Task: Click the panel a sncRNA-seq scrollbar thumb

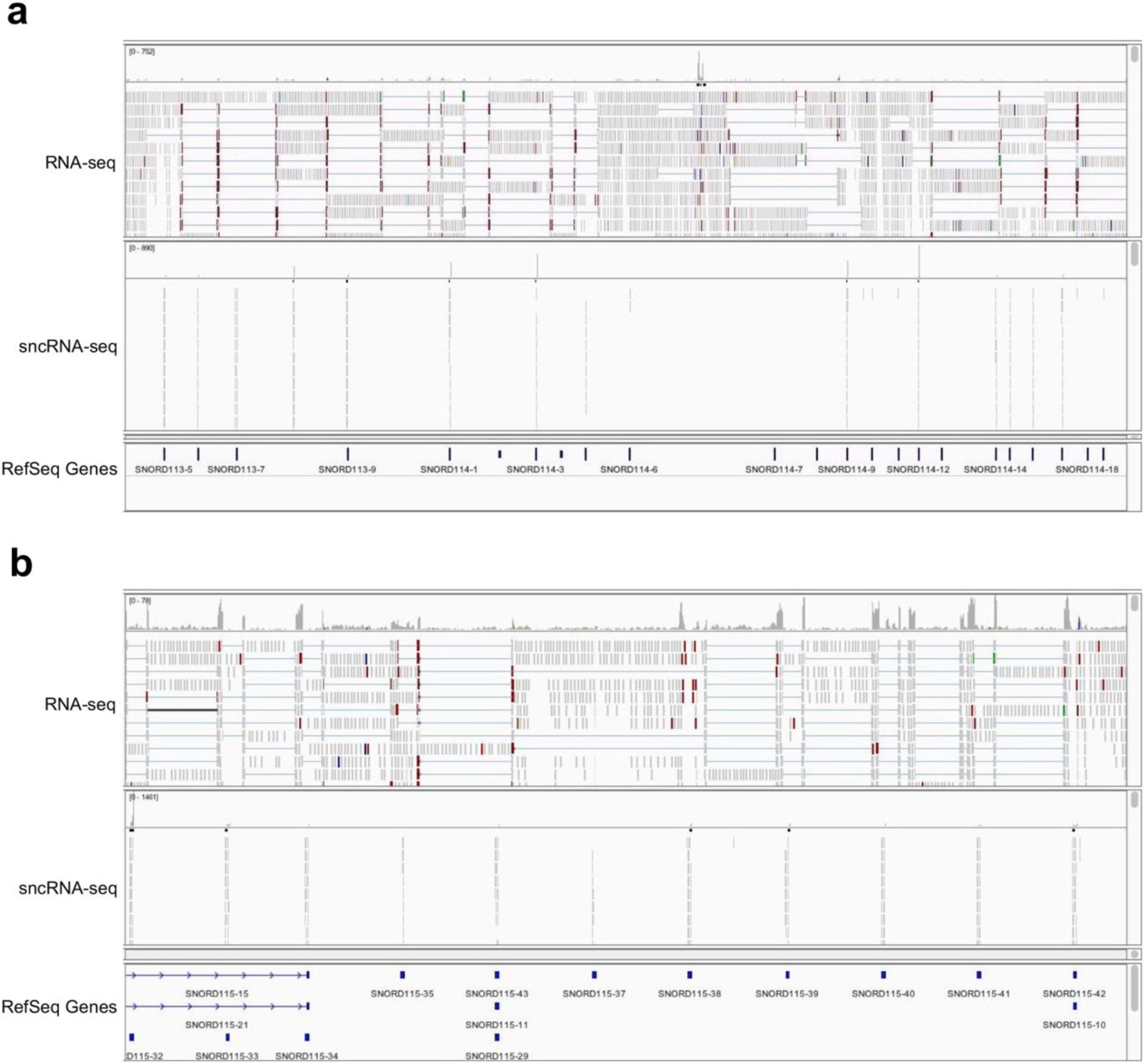Action: click(x=1134, y=254)
